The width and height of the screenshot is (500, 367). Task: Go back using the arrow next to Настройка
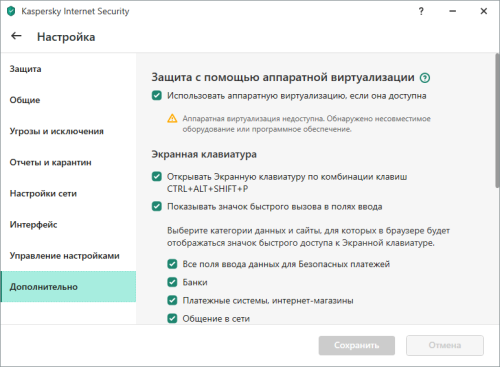click(x=16, y=36)
